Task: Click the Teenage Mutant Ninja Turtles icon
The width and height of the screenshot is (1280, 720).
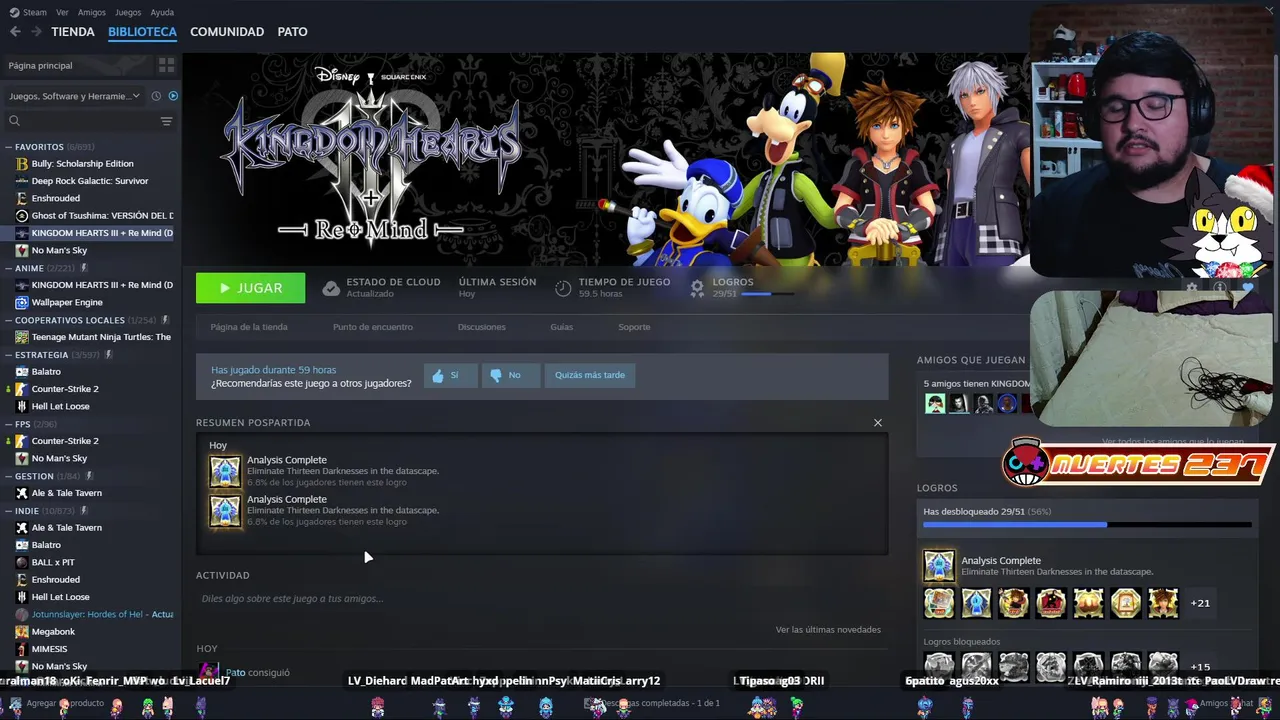Action: 22,337
